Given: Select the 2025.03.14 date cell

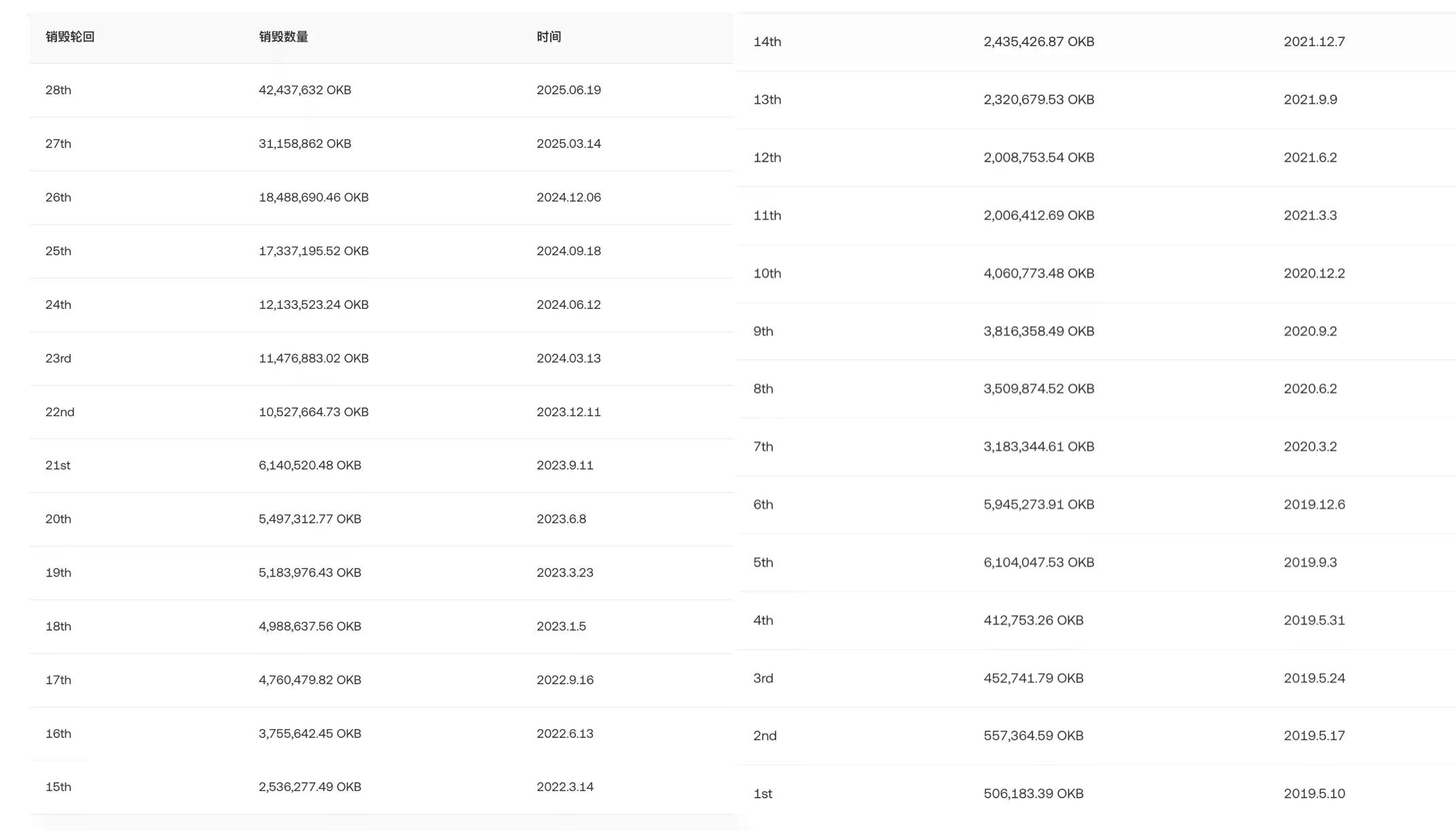Looking at the screenshot, I should click(568, 144).
